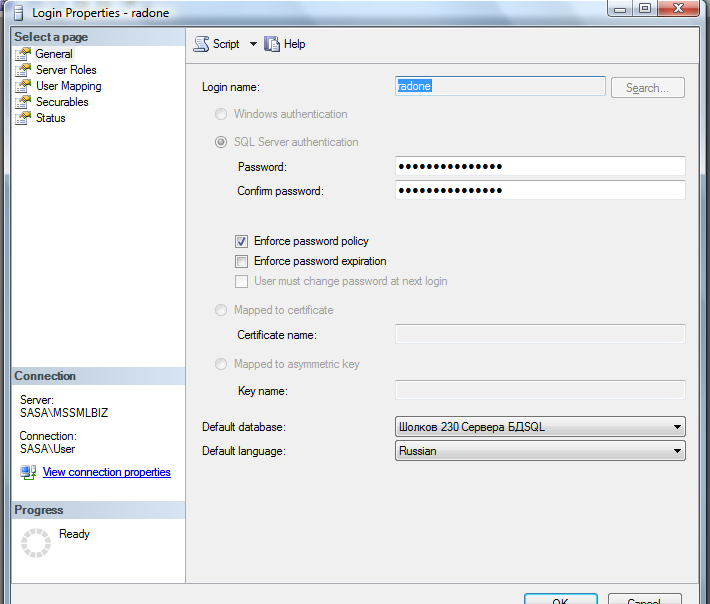The image size is (710, 604).
Task: Click the Ready status text
Action: click(x=74, y=534)
